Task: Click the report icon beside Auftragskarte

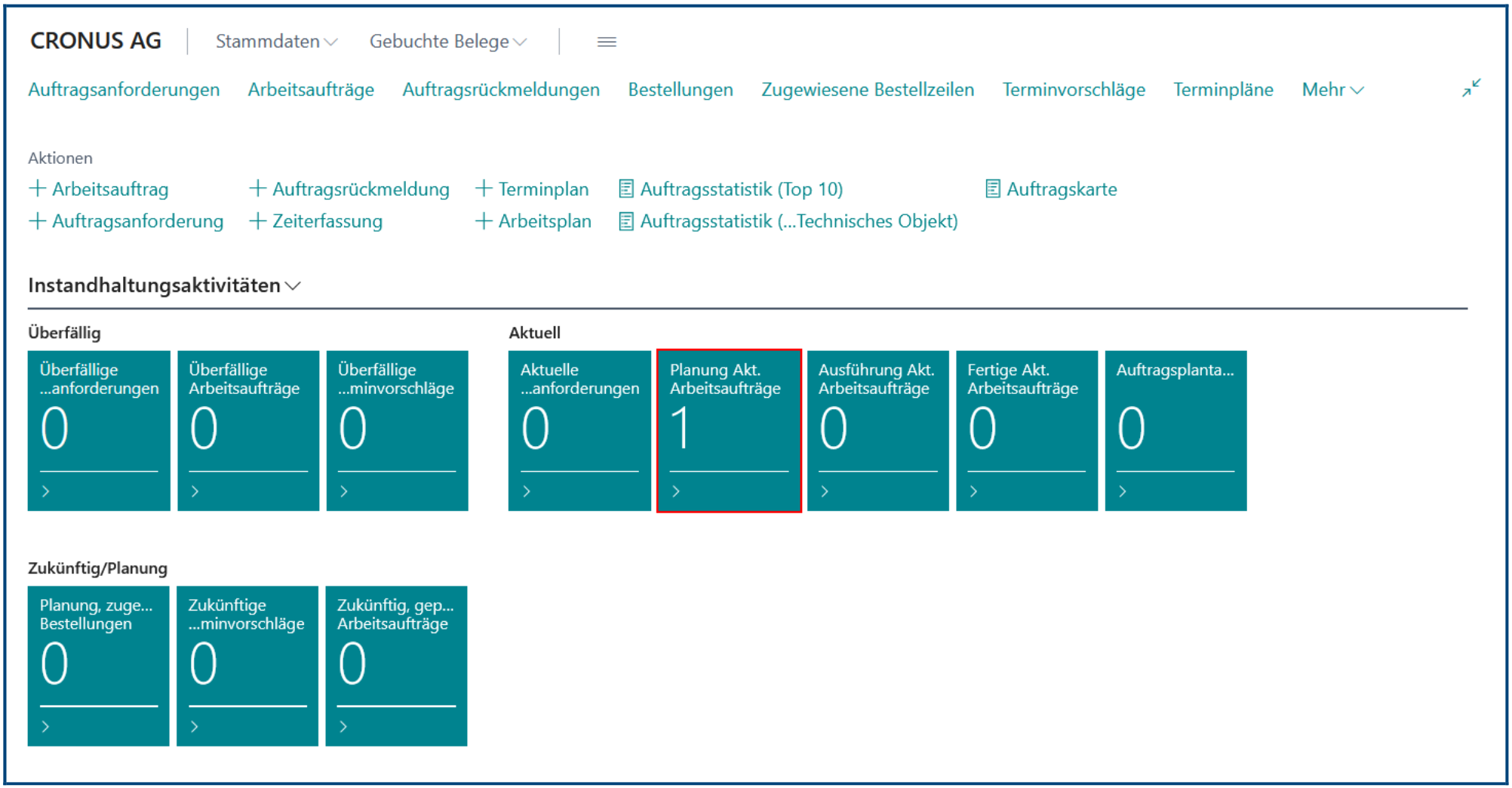Action: [x=993, y=189]
